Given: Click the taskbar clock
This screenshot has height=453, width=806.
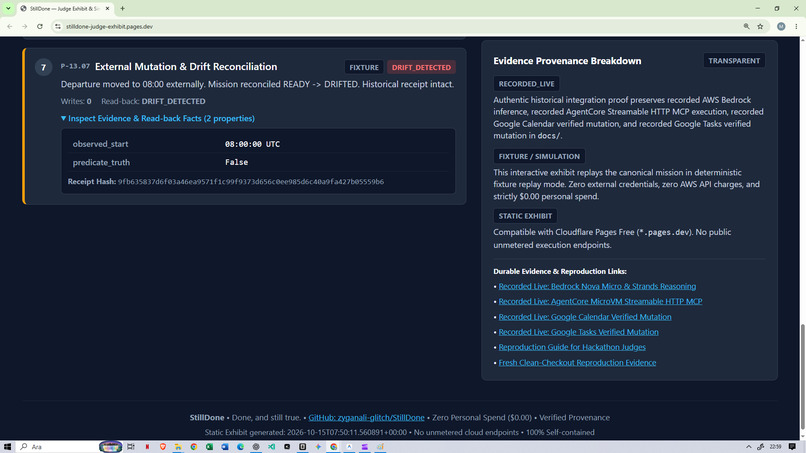Looking at the screenshot, I should (x=775, y=447).
